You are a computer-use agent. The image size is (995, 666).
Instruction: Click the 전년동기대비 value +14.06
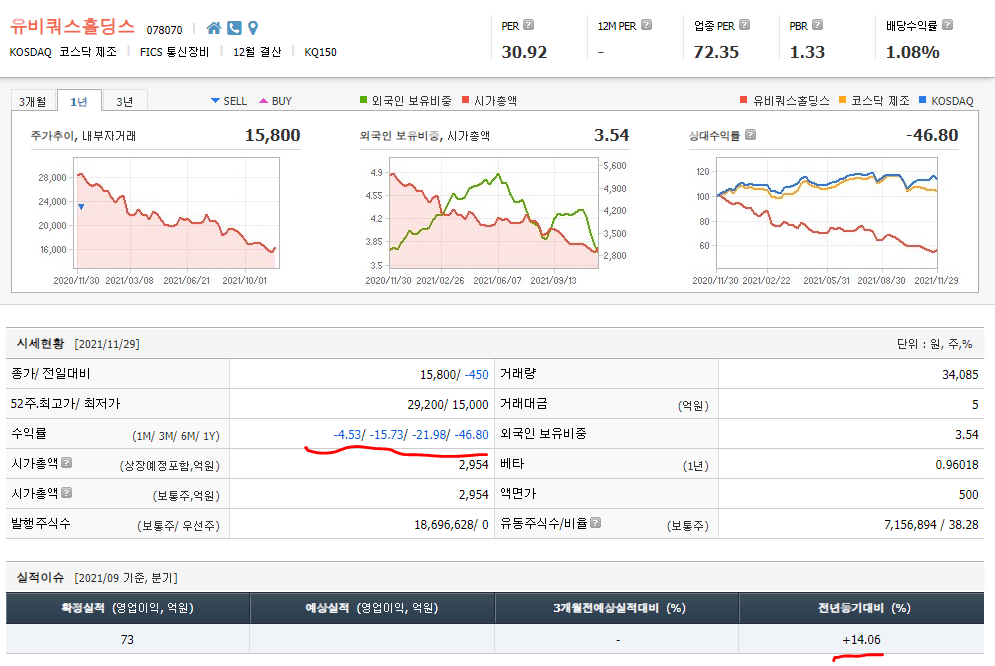click(861, 639)
